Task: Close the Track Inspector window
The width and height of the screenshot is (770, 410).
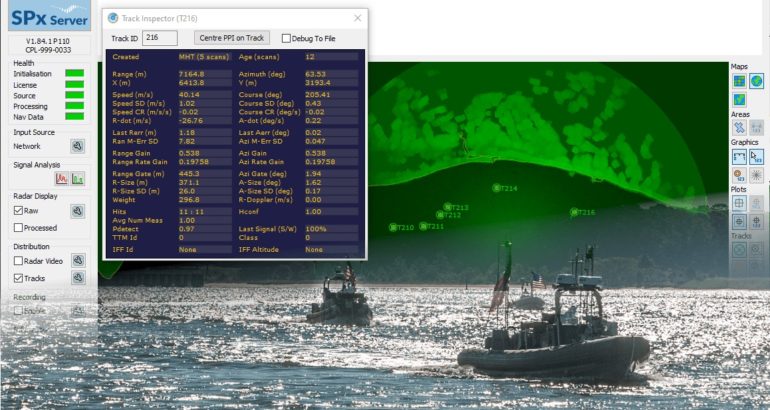Action: coord(358,18)
